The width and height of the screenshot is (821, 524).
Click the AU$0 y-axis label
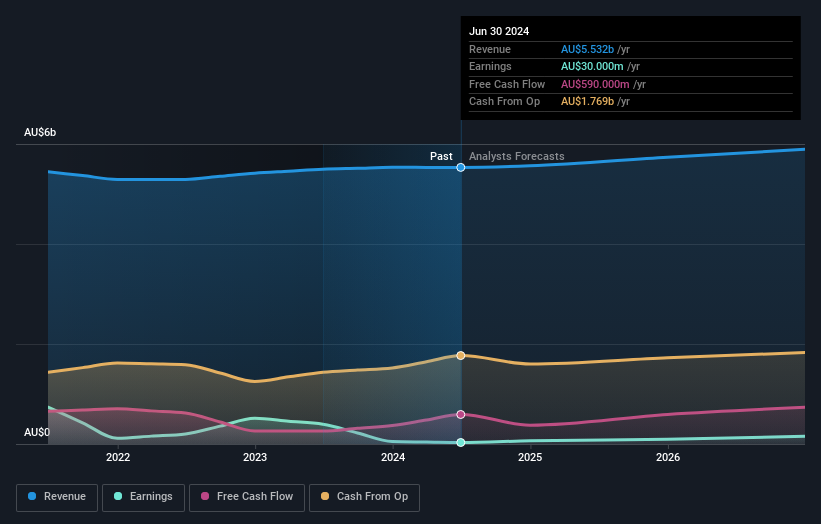point(37,432)
